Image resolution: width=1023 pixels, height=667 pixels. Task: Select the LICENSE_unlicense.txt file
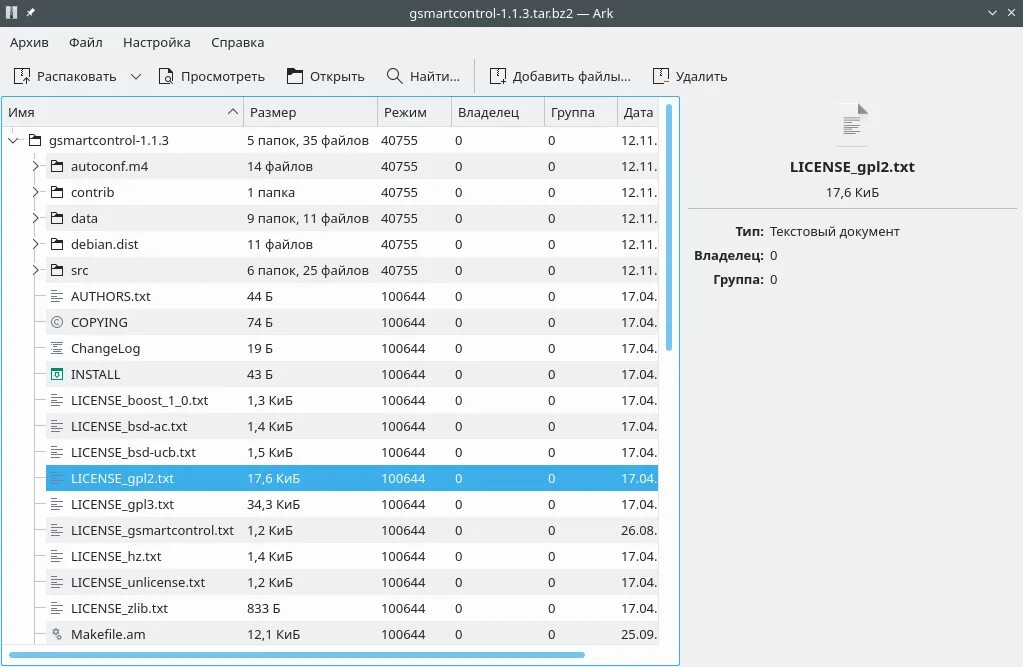click(x=138, y=582)
